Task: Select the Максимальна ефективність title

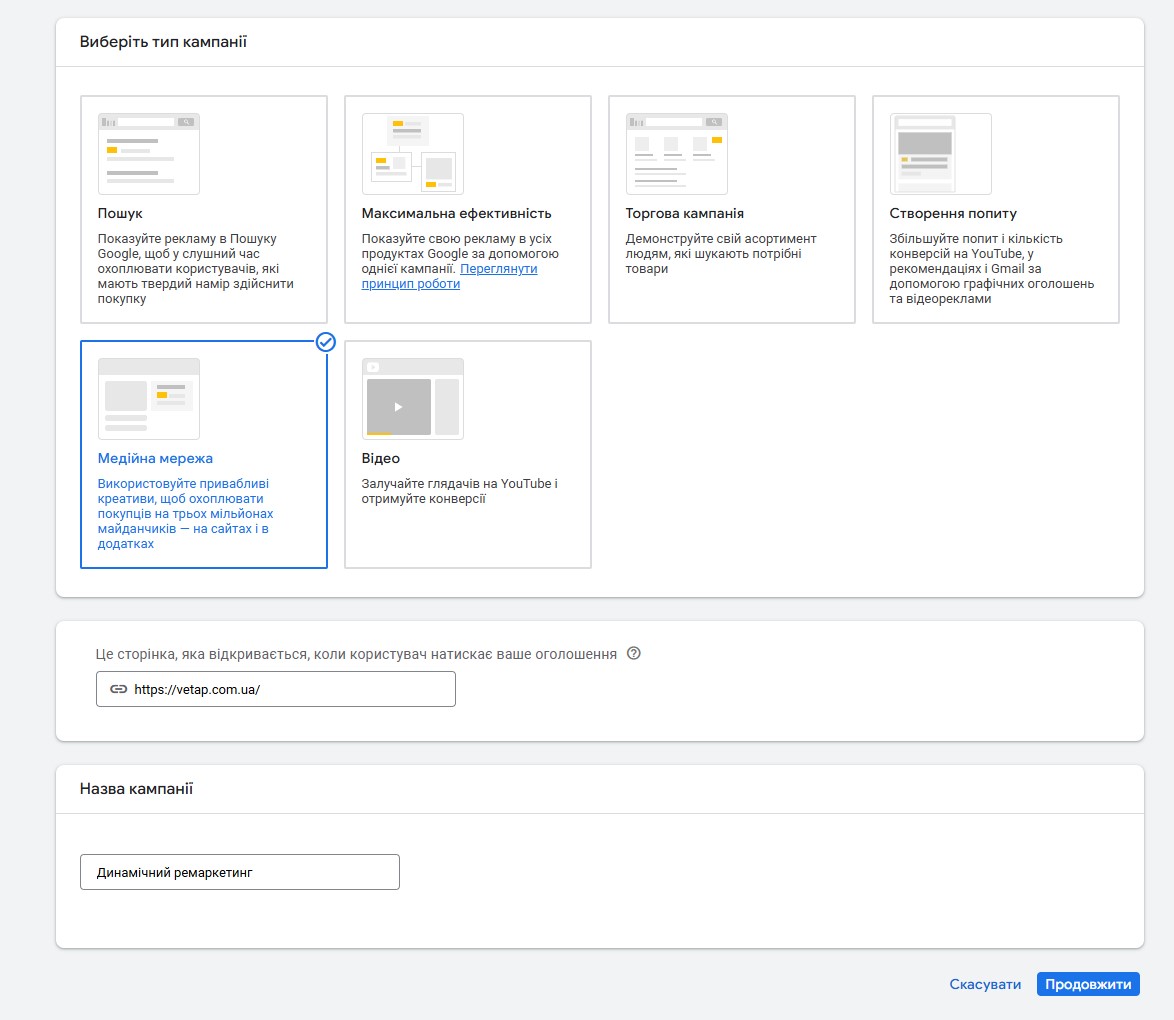Action: (456, 214)
